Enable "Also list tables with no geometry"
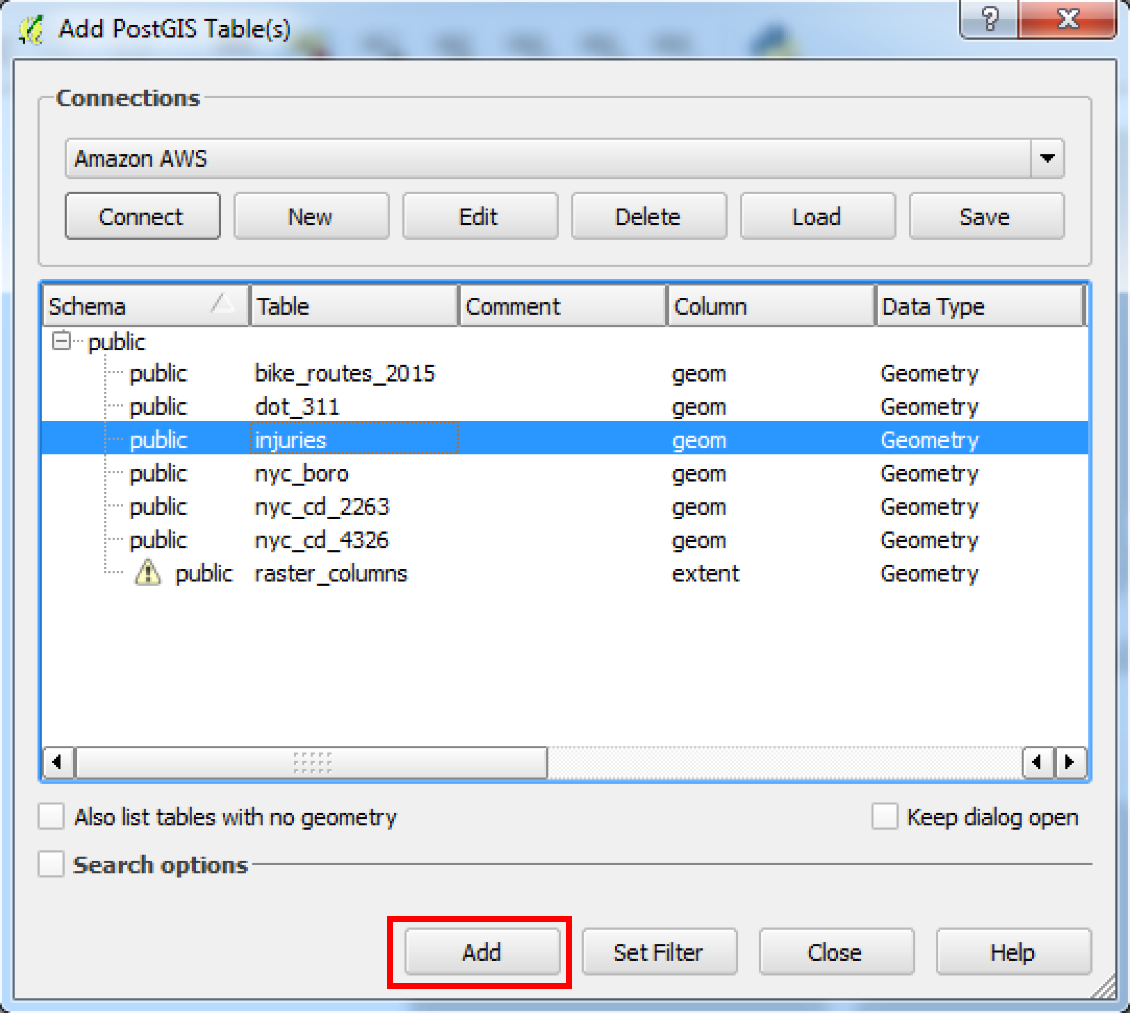1130x1013 pixels. coord(51,816)
